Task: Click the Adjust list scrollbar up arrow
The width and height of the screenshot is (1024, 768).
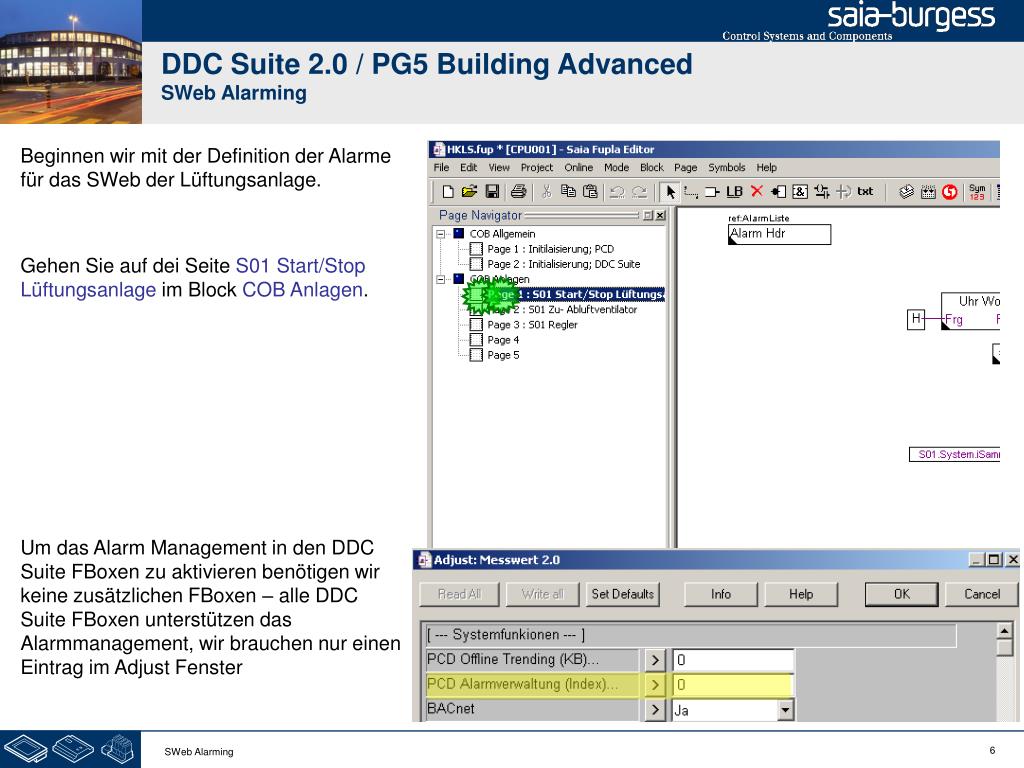Action: point(1004,631)
